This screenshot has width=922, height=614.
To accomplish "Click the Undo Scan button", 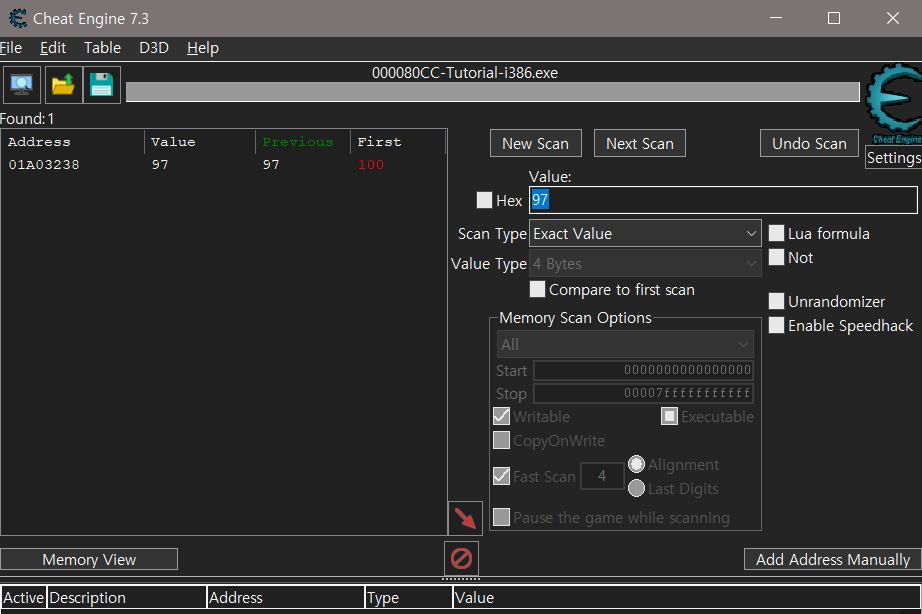I will click(809, 144).
